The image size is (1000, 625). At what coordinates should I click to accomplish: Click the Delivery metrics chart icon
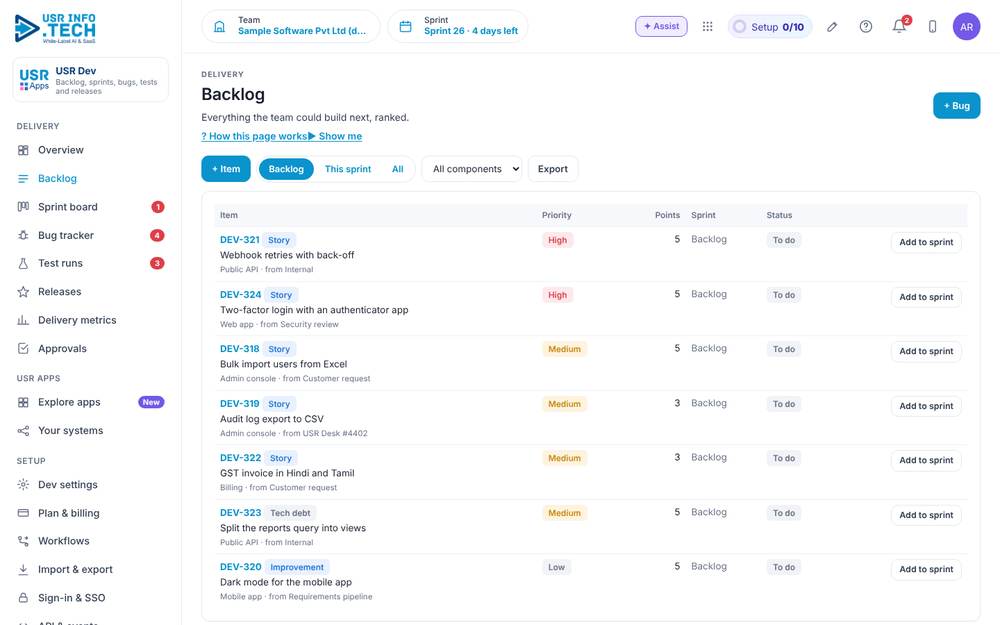(x=23, y=320)
